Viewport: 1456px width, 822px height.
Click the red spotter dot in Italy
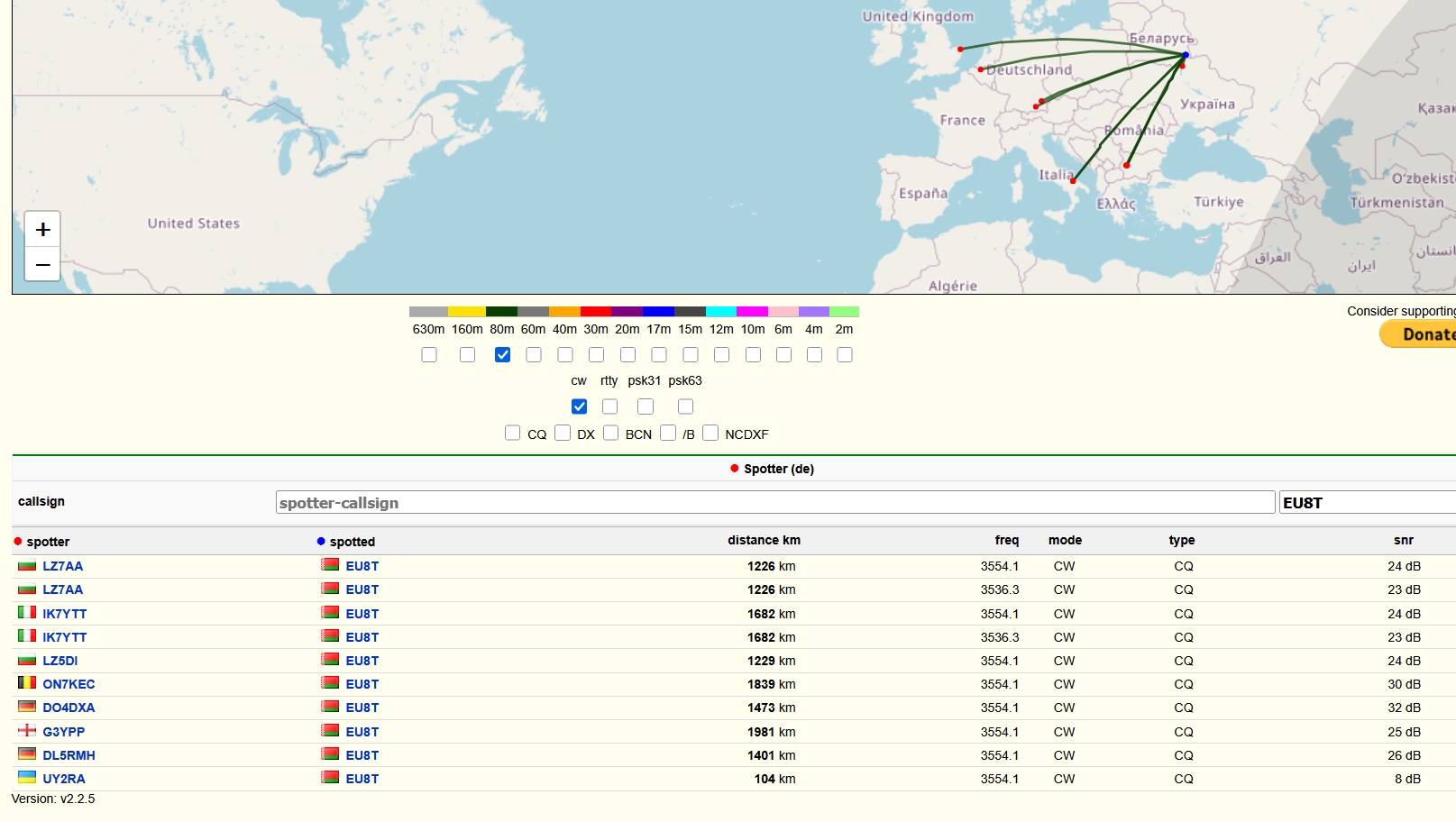(1073, 181)
